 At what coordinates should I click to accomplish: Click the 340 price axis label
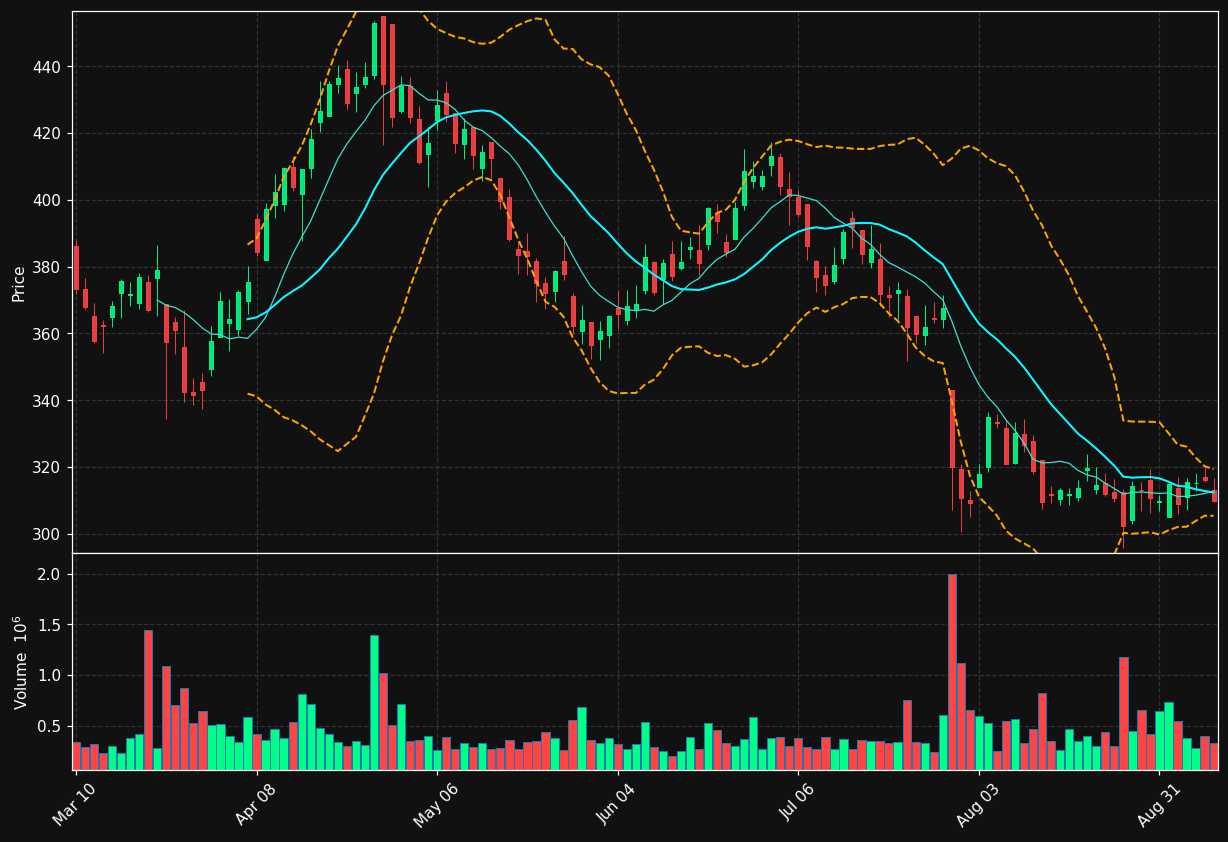tap(49, 401)
